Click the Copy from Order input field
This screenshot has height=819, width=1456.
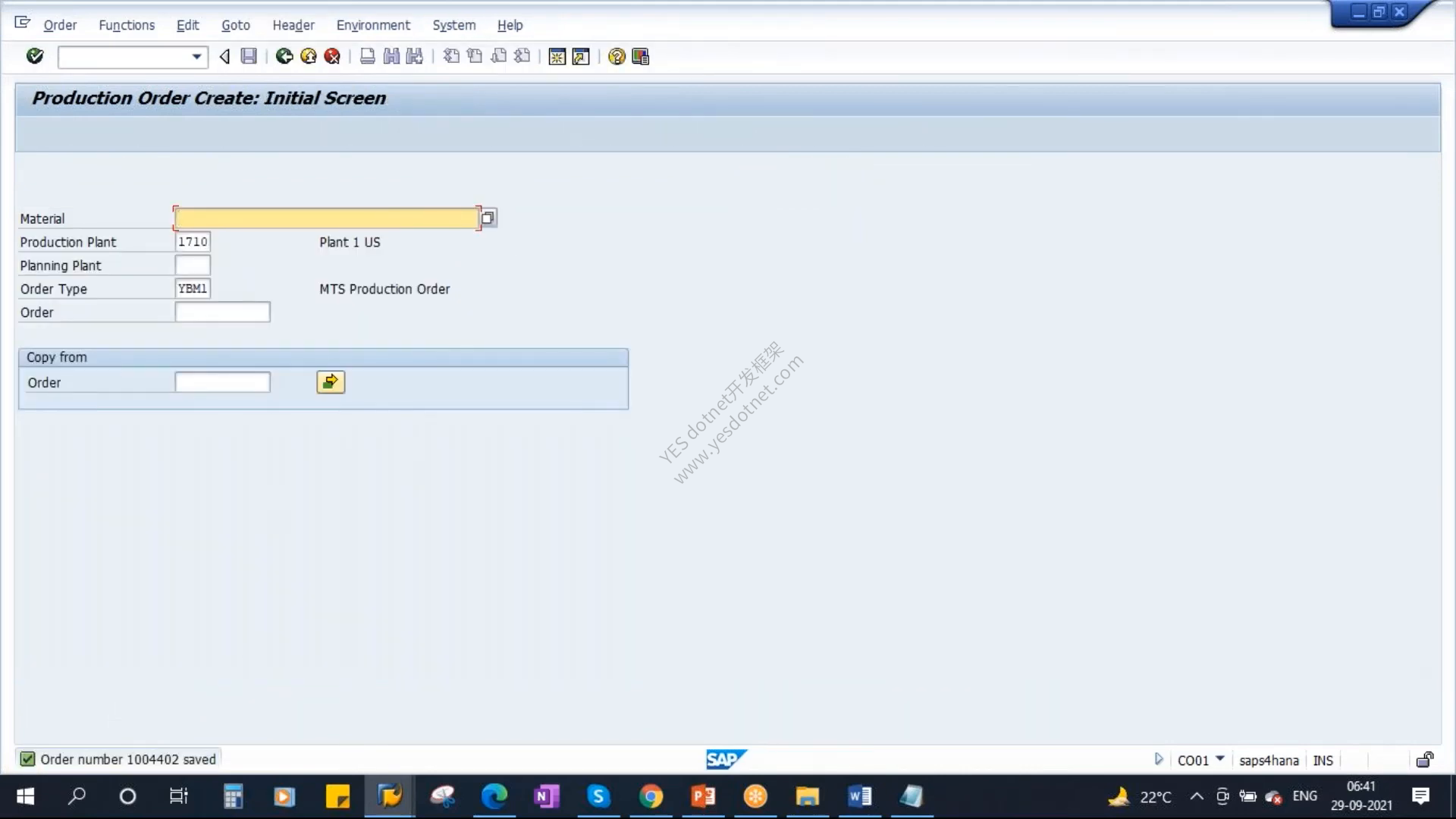point(222,382)
